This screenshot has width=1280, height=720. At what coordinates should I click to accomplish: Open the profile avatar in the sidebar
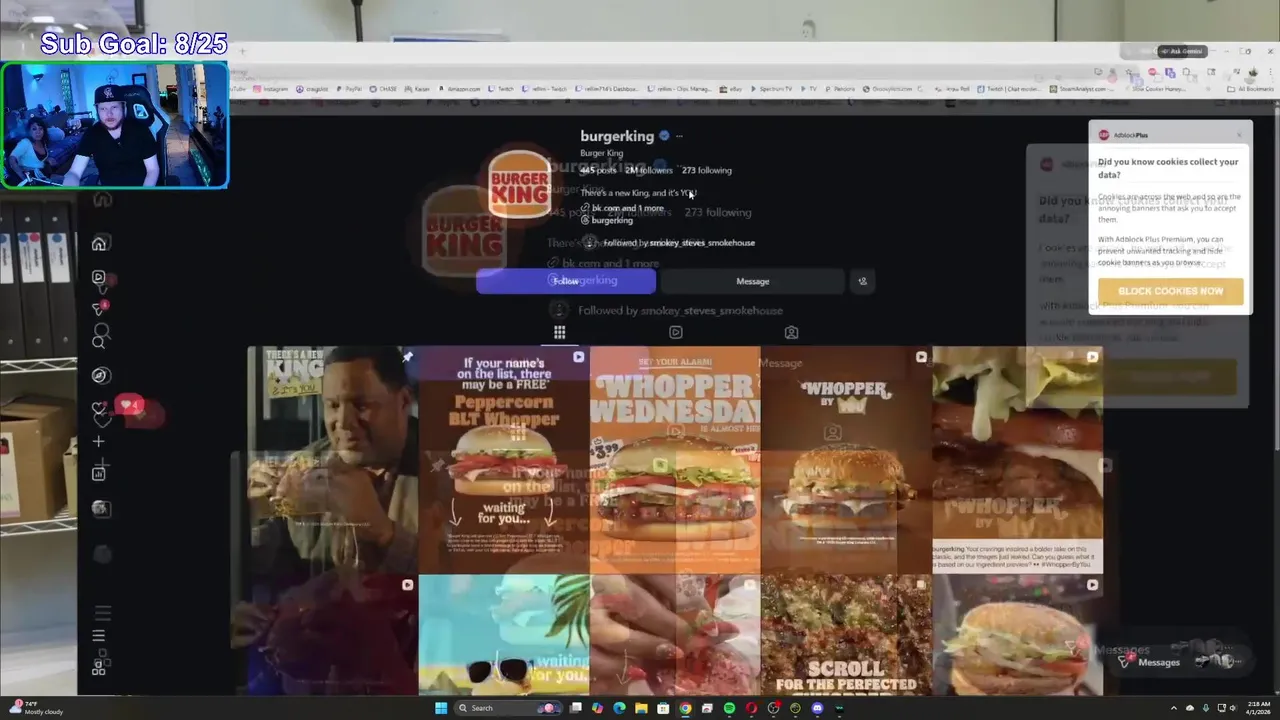coord(99,508)
